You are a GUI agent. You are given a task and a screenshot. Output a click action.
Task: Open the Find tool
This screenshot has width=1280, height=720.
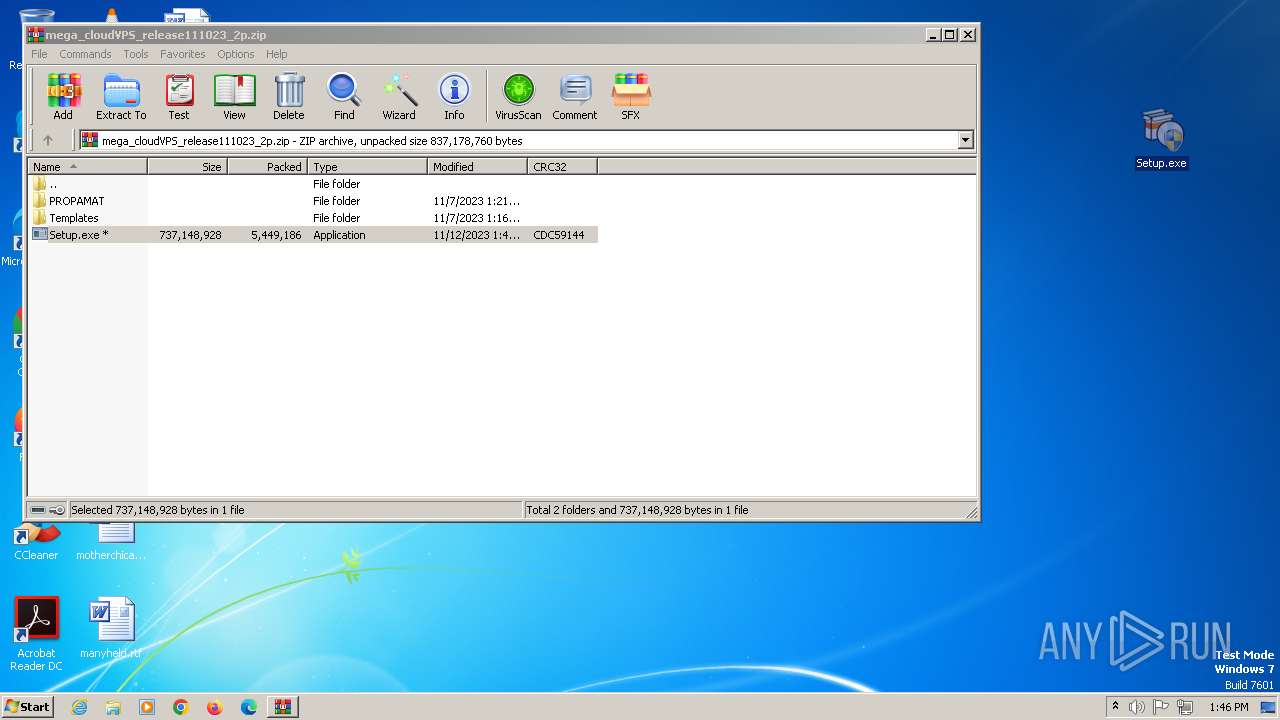[x=344, y=97]
